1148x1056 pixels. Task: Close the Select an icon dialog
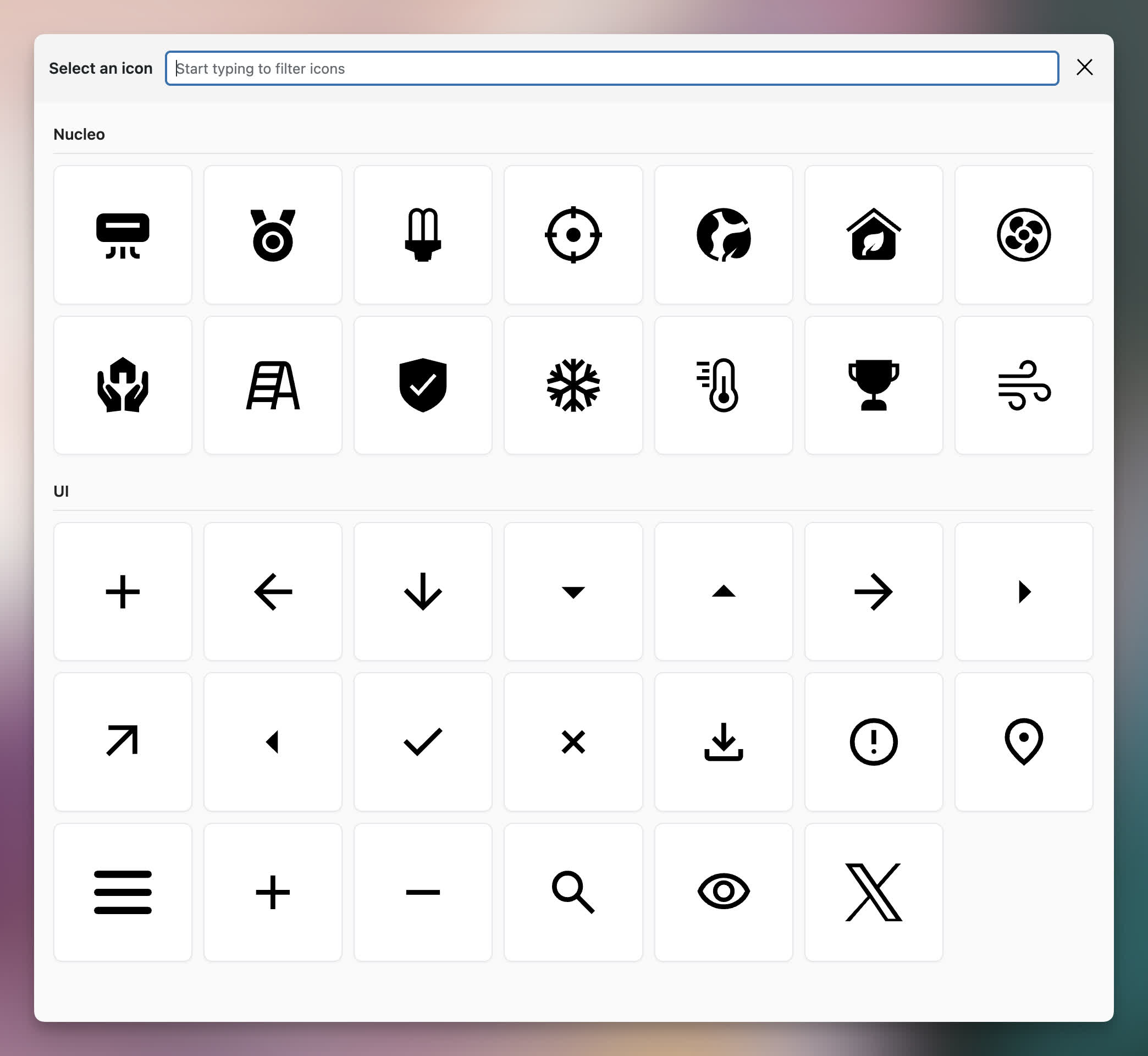1084,68
